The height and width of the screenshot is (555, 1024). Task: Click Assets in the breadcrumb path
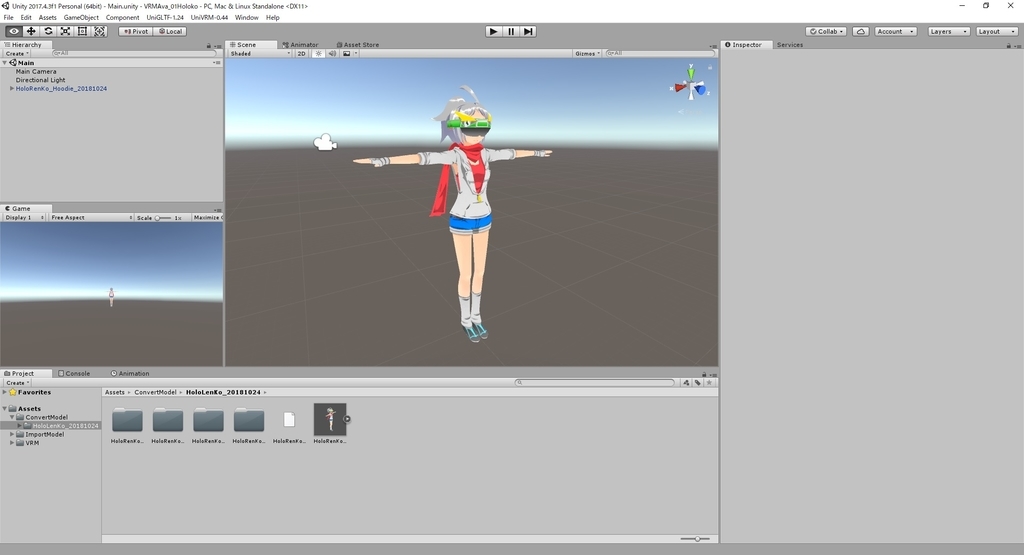click(x=114, y=392)
